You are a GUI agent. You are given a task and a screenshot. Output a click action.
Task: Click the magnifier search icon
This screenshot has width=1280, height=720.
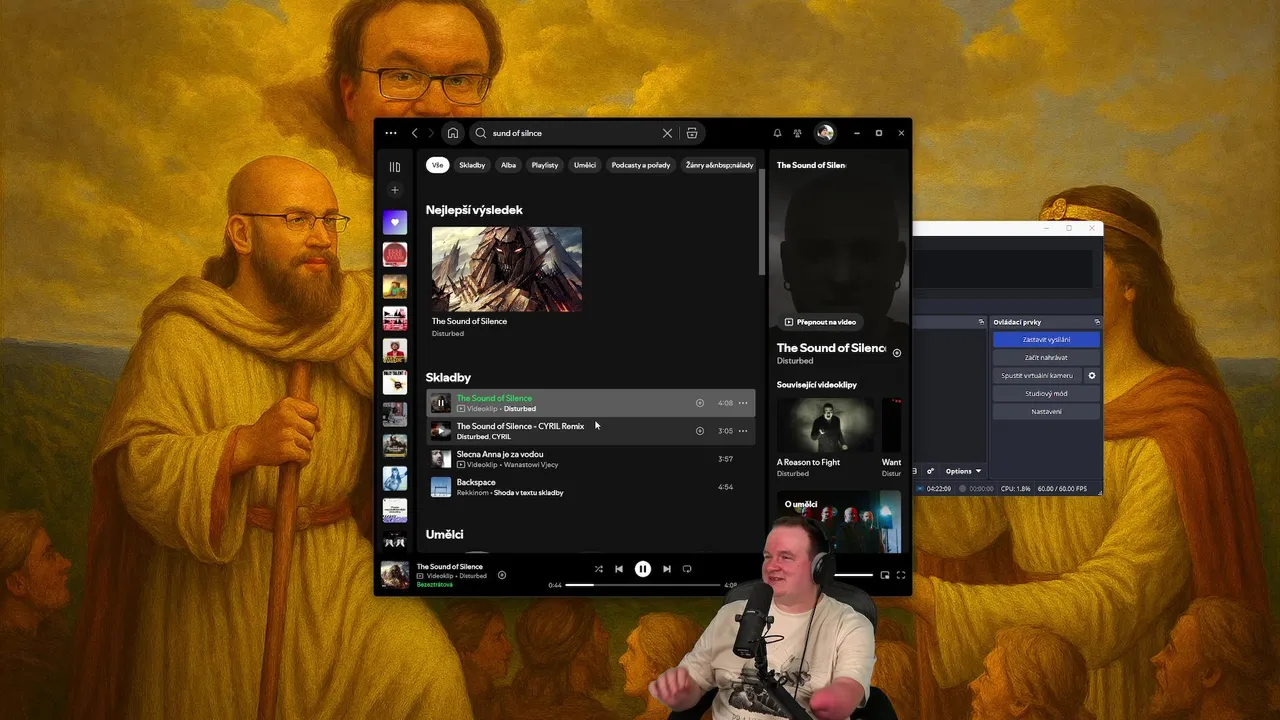point(481,133)
